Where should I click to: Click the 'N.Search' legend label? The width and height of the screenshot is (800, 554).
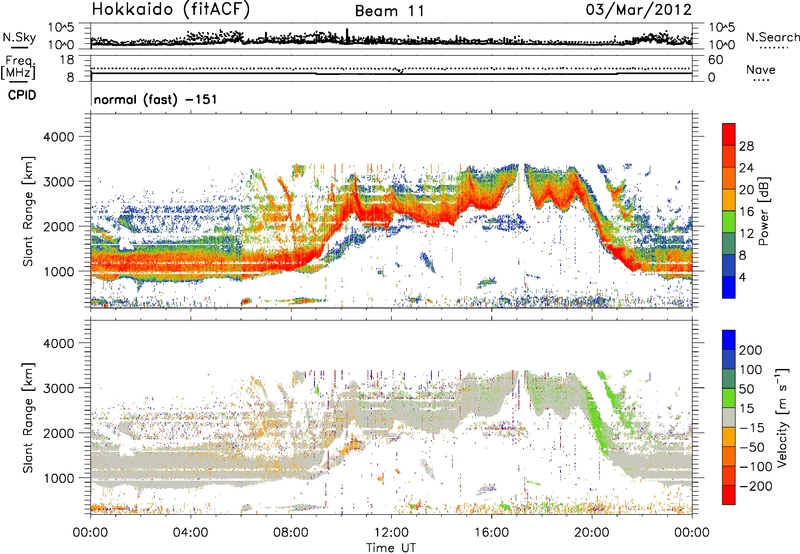coord(773,37)
